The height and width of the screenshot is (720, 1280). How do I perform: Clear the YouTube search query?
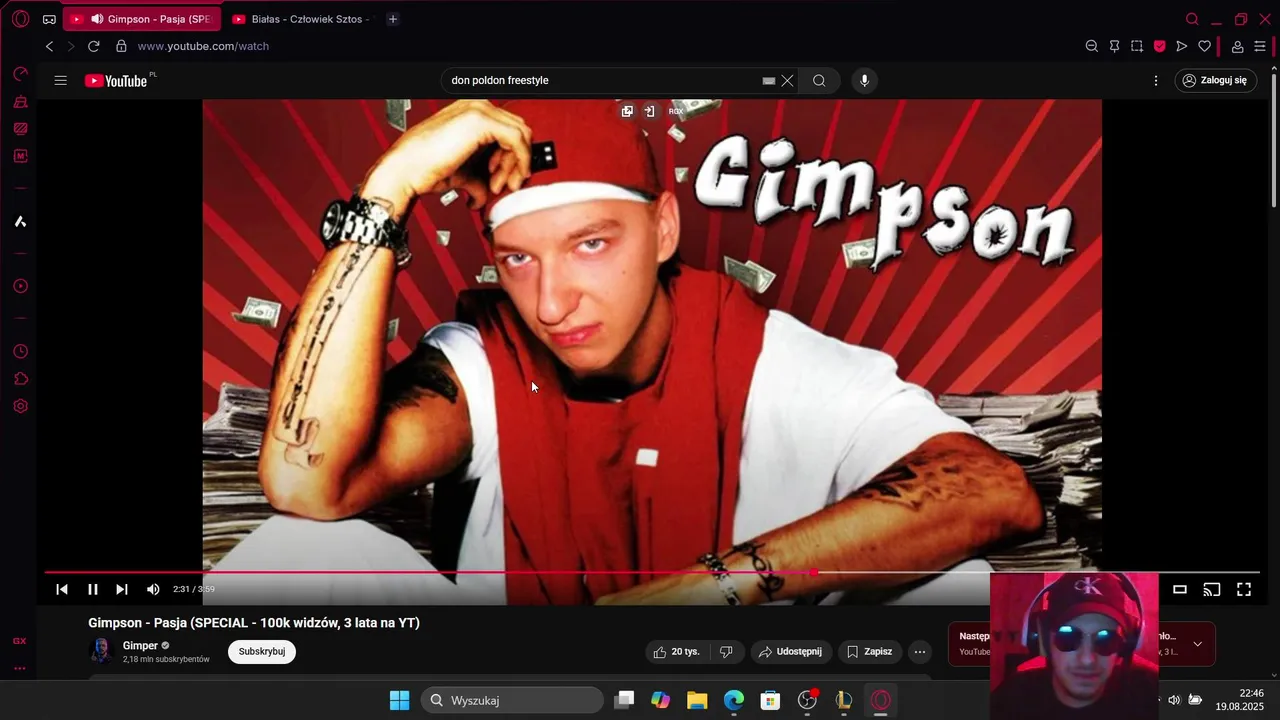787,81
